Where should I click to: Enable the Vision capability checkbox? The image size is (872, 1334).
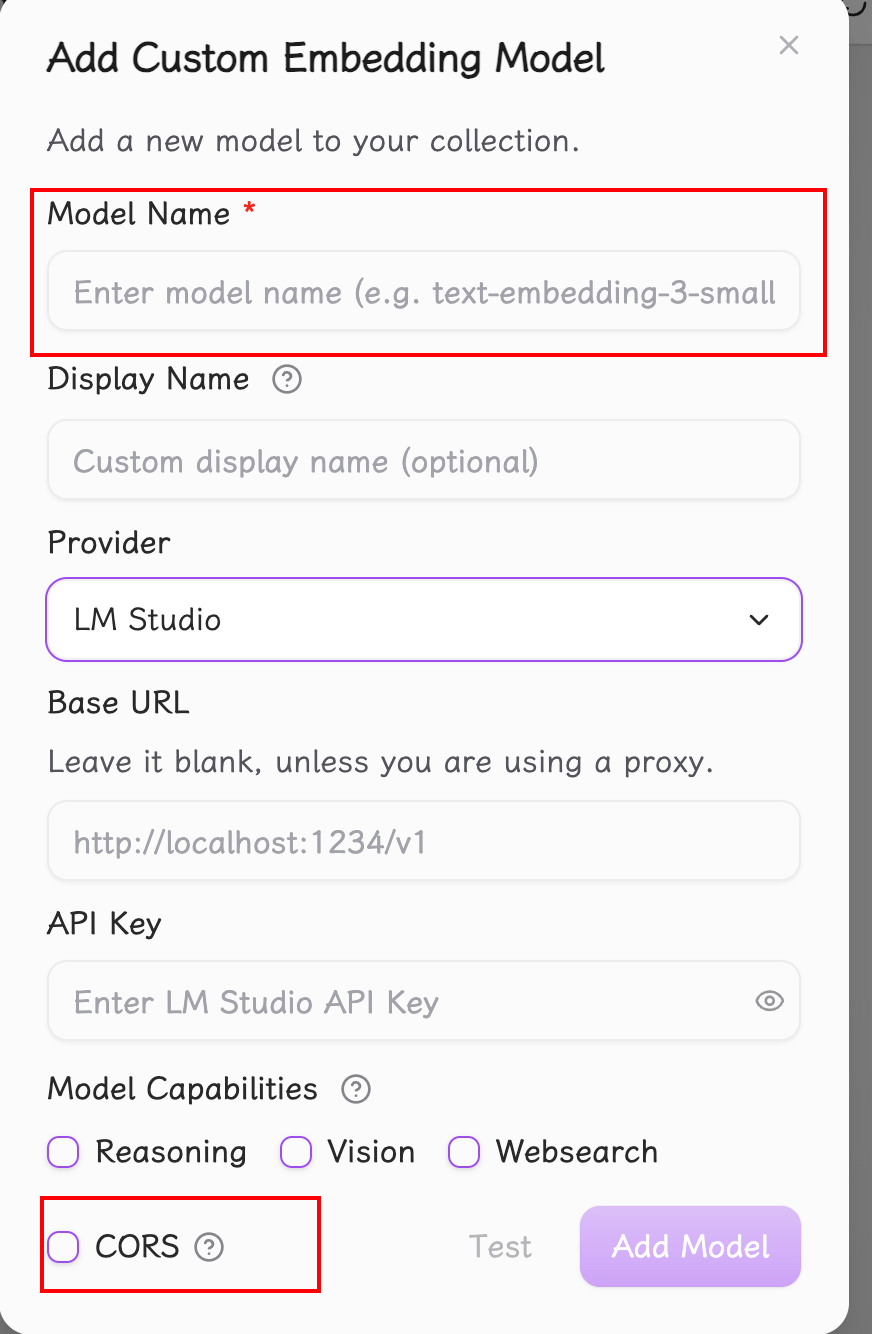(x=296, y=1152)
